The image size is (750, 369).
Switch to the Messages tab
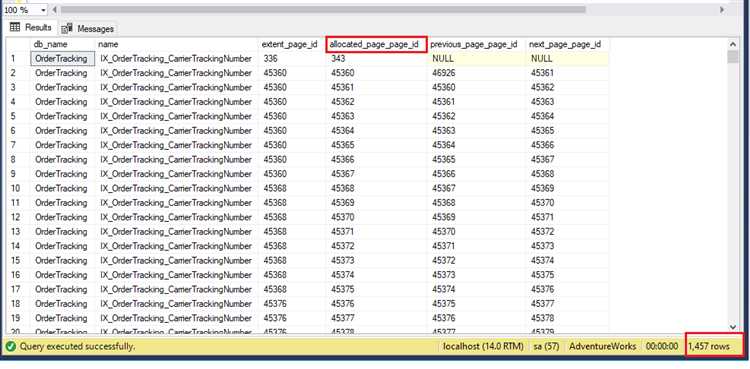(x=88, y=29)
